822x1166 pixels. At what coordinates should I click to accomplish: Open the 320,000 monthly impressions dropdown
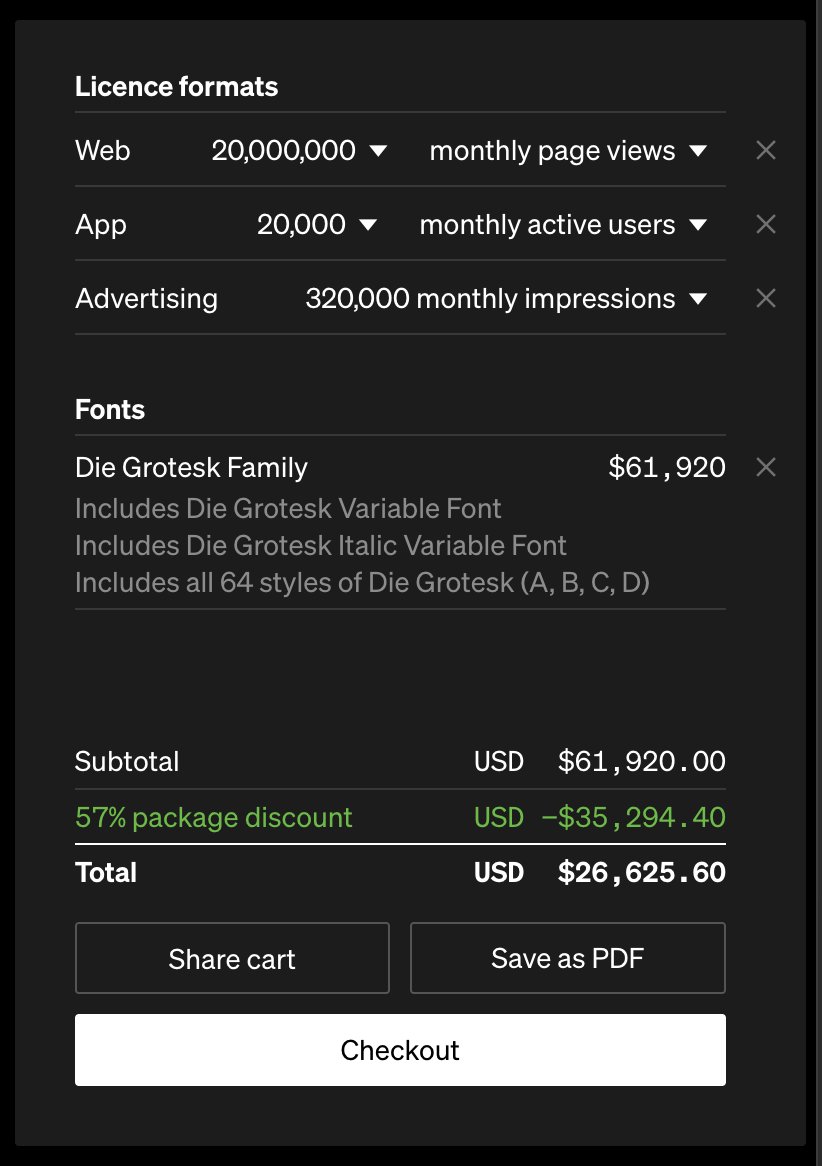506,298
